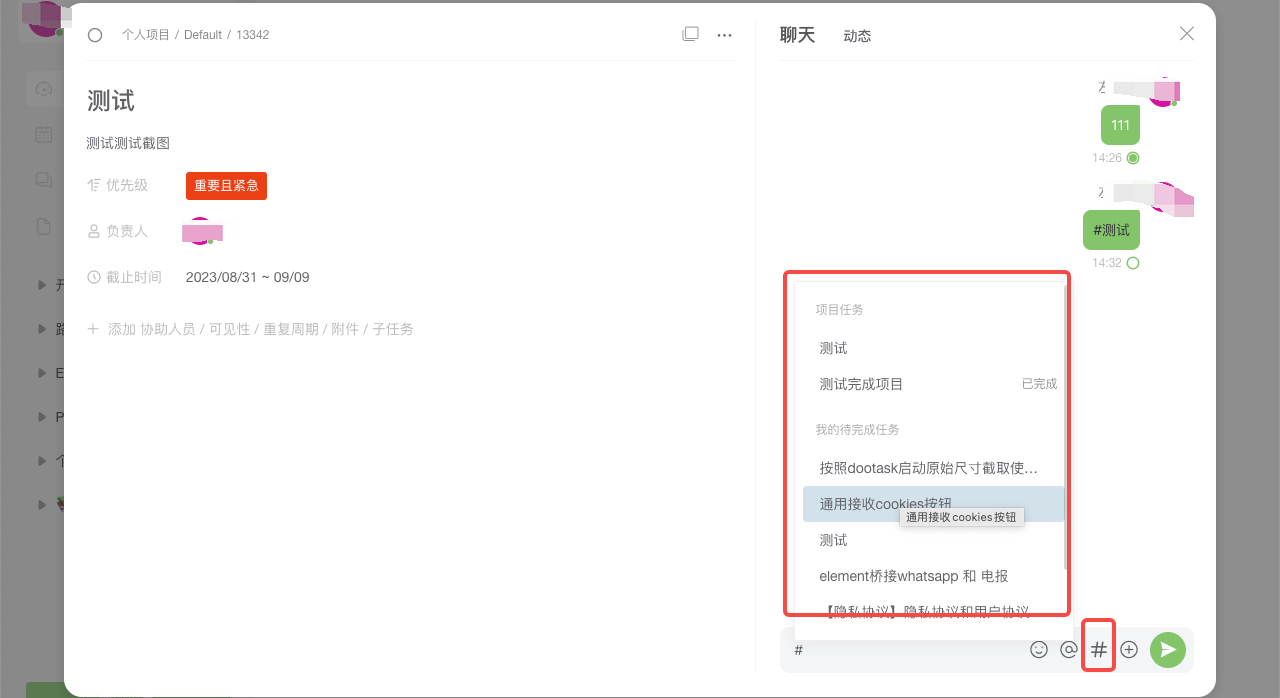Expand the sidebar section starting with E
Screen dimensions: 1280x698
(42, 372)
